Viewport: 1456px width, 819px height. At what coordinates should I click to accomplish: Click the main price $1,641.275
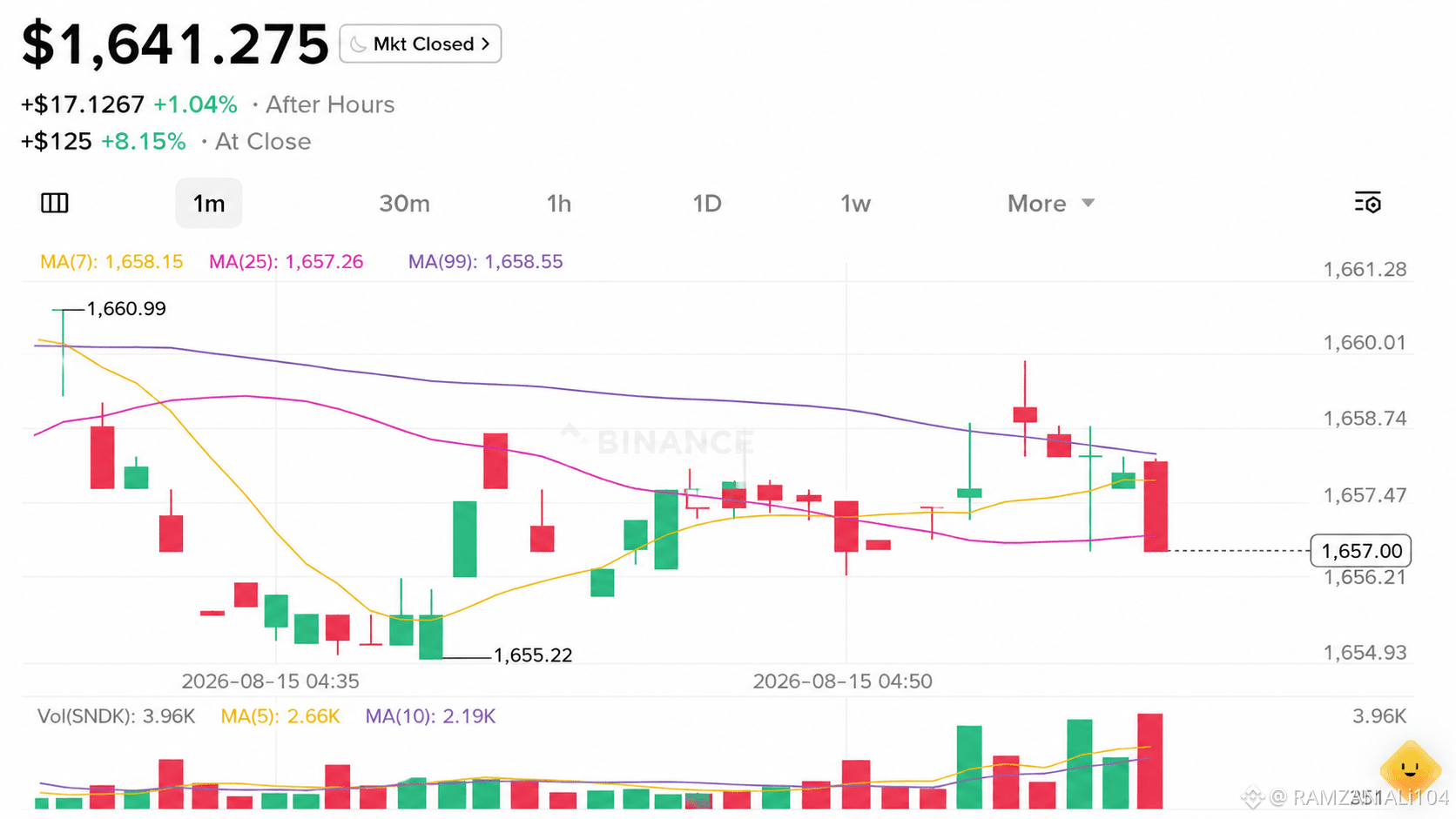(175, 44)
